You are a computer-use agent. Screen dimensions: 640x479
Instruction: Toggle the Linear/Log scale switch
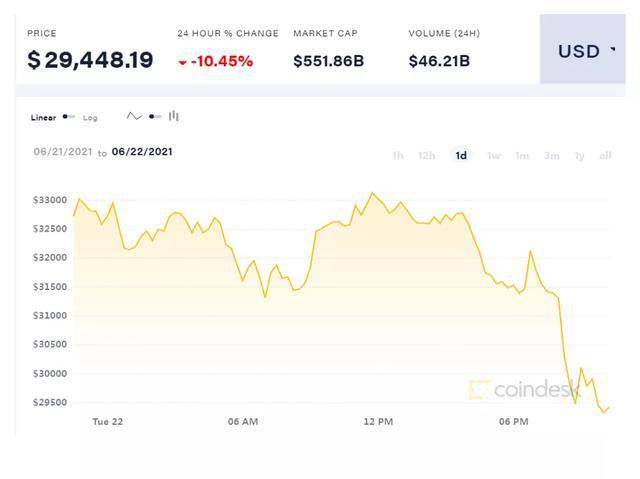pyautogui.click(x=69, y=117)
